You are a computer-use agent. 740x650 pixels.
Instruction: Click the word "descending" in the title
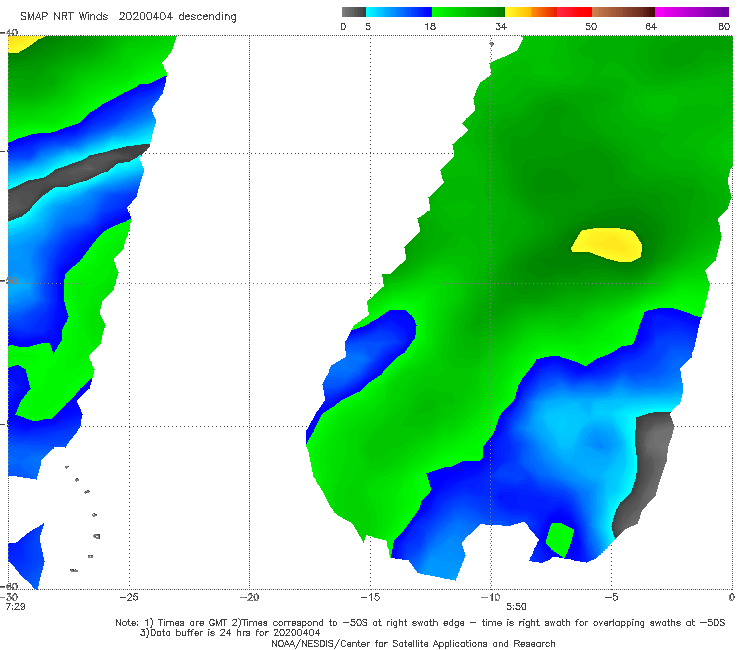pos(208,17)
